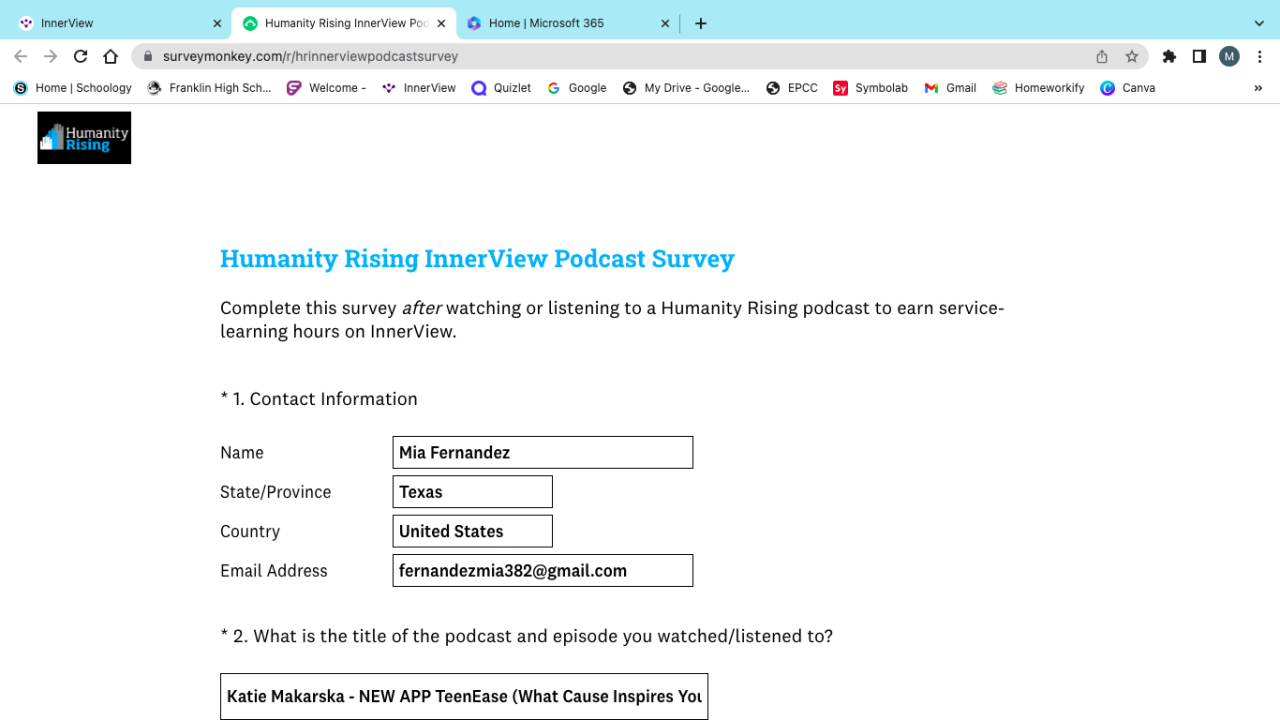
Task: Click the Humanity Rising logo
Action: pyautogui.click(x=84, y=138)
